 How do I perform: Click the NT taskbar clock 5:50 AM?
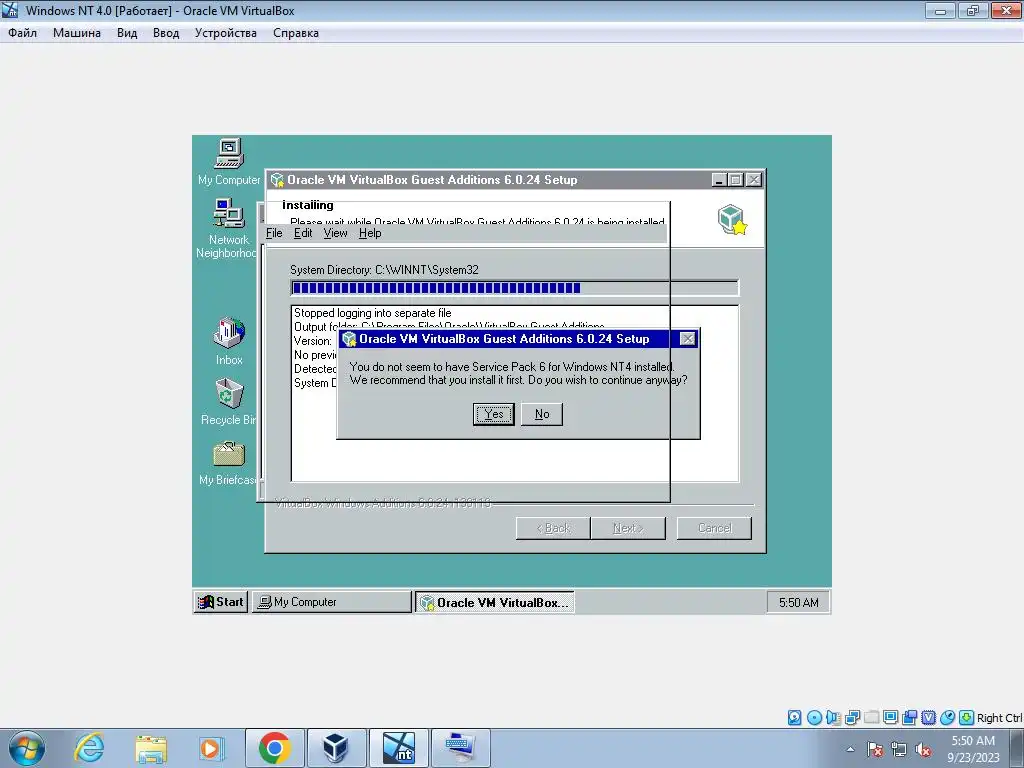798,602
